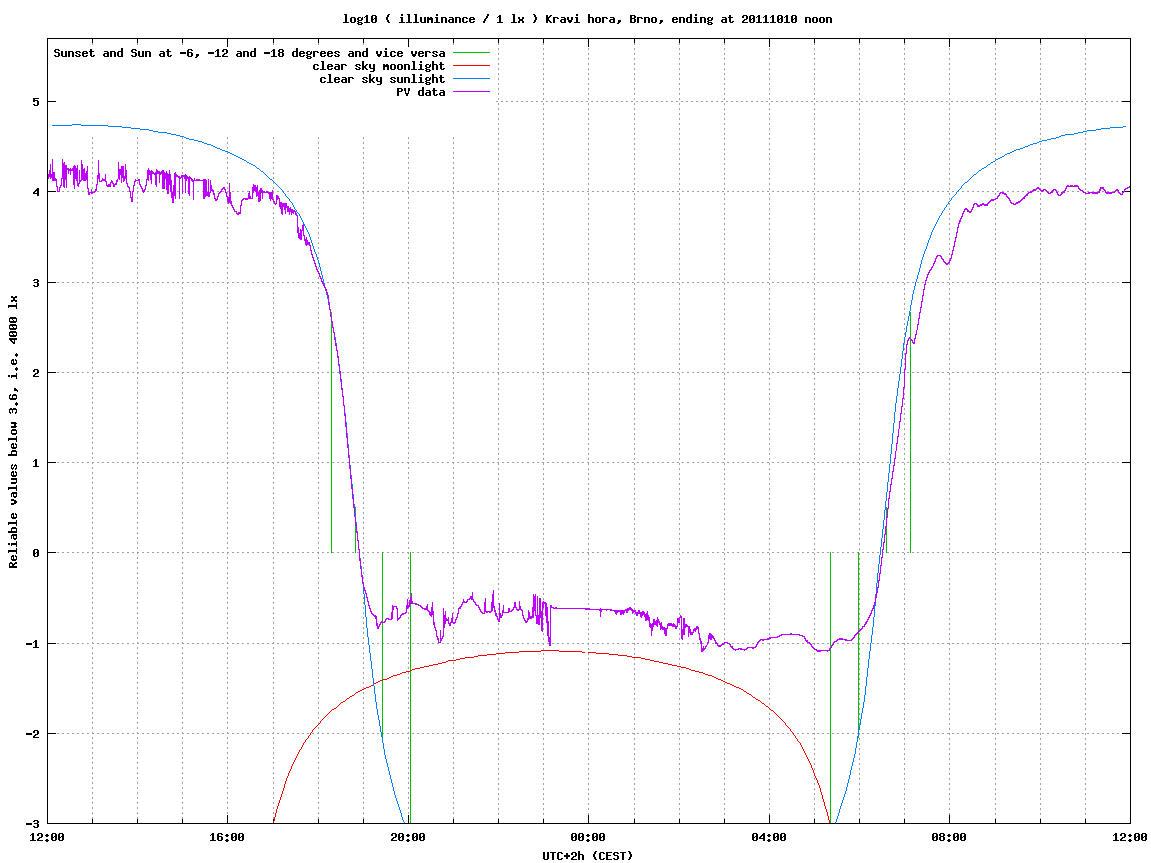Click the x-axis tick label 00:00

tap(589, 837)
